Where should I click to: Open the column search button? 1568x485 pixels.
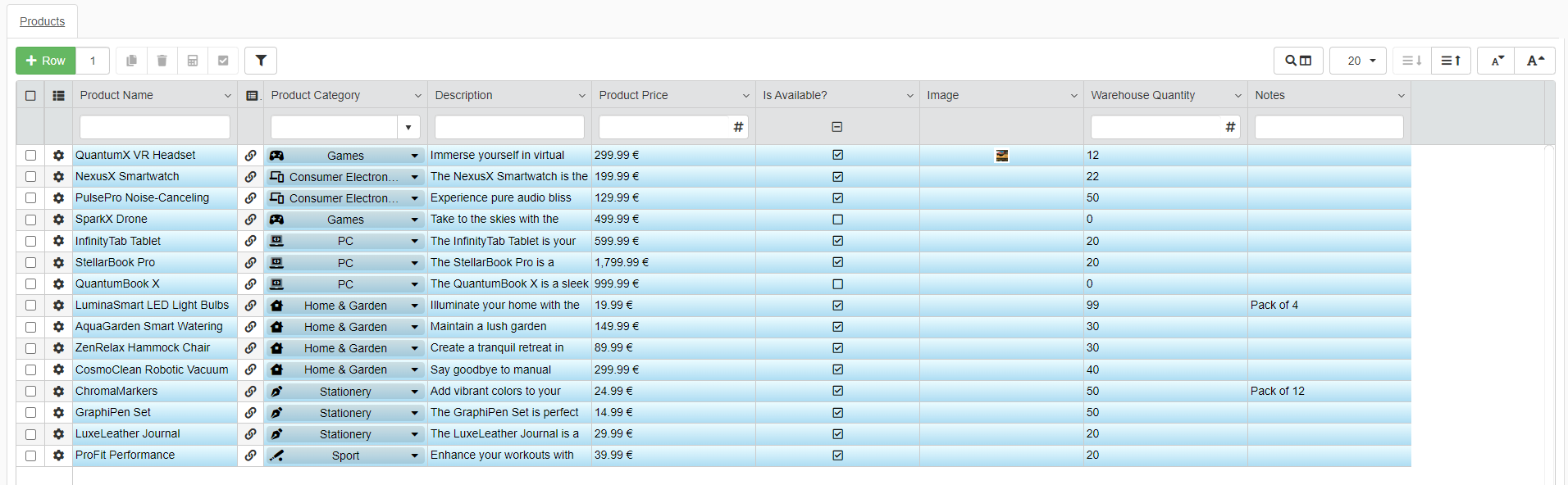1297,61
